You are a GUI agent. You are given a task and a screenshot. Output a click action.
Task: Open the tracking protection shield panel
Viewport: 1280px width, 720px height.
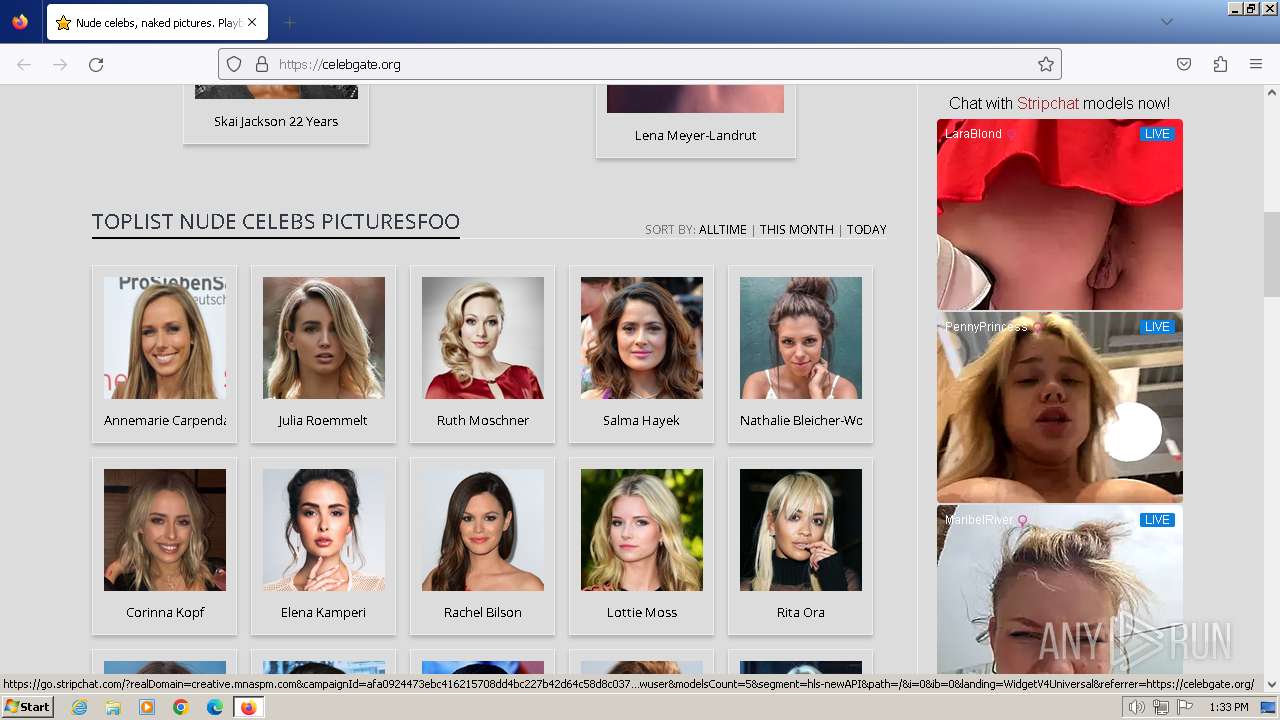pos(234,64)
